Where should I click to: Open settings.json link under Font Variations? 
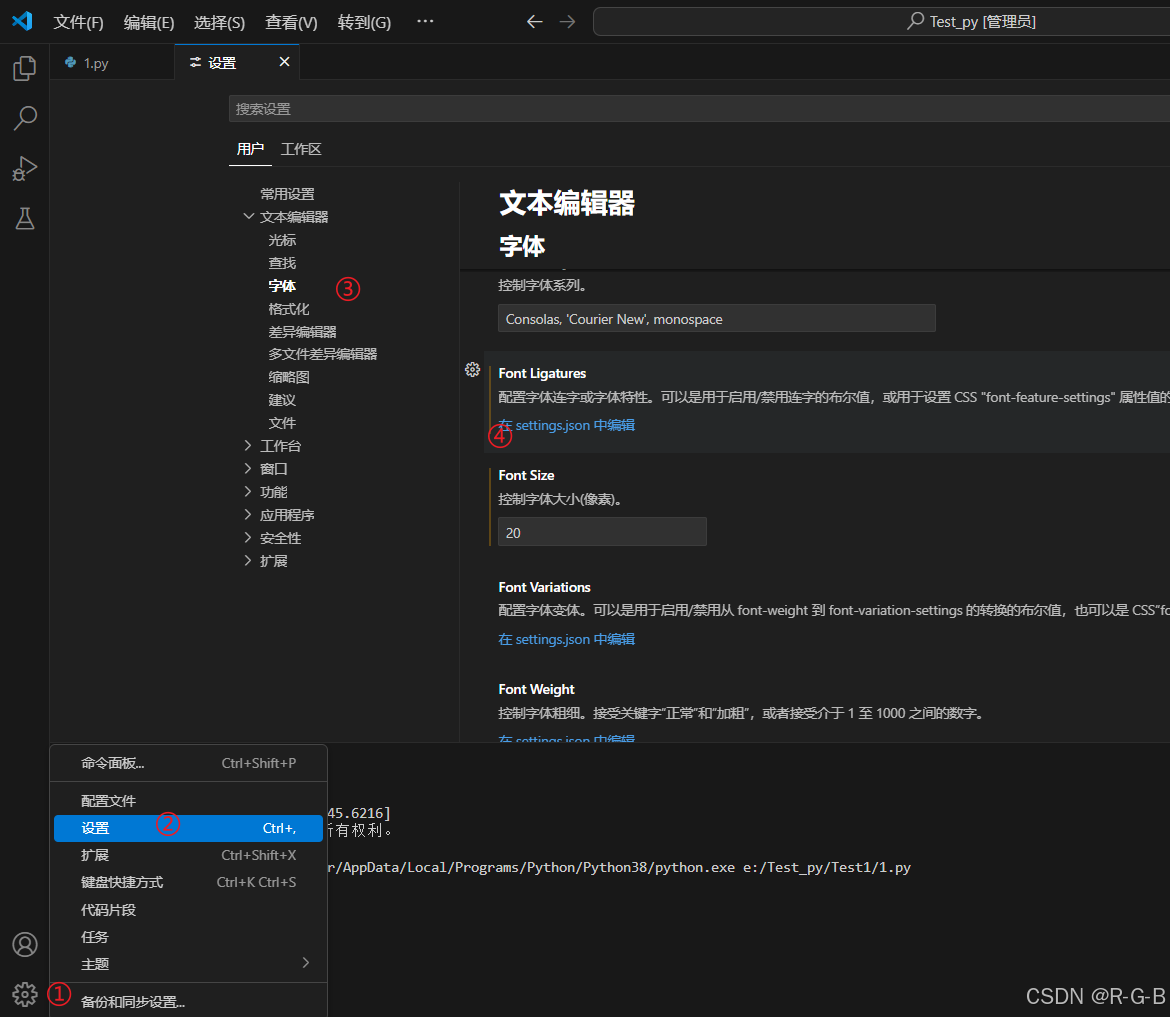tap(566, 639)
